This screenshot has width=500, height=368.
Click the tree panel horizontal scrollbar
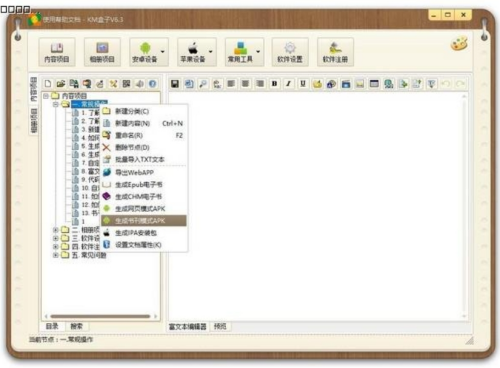[100, 316]
